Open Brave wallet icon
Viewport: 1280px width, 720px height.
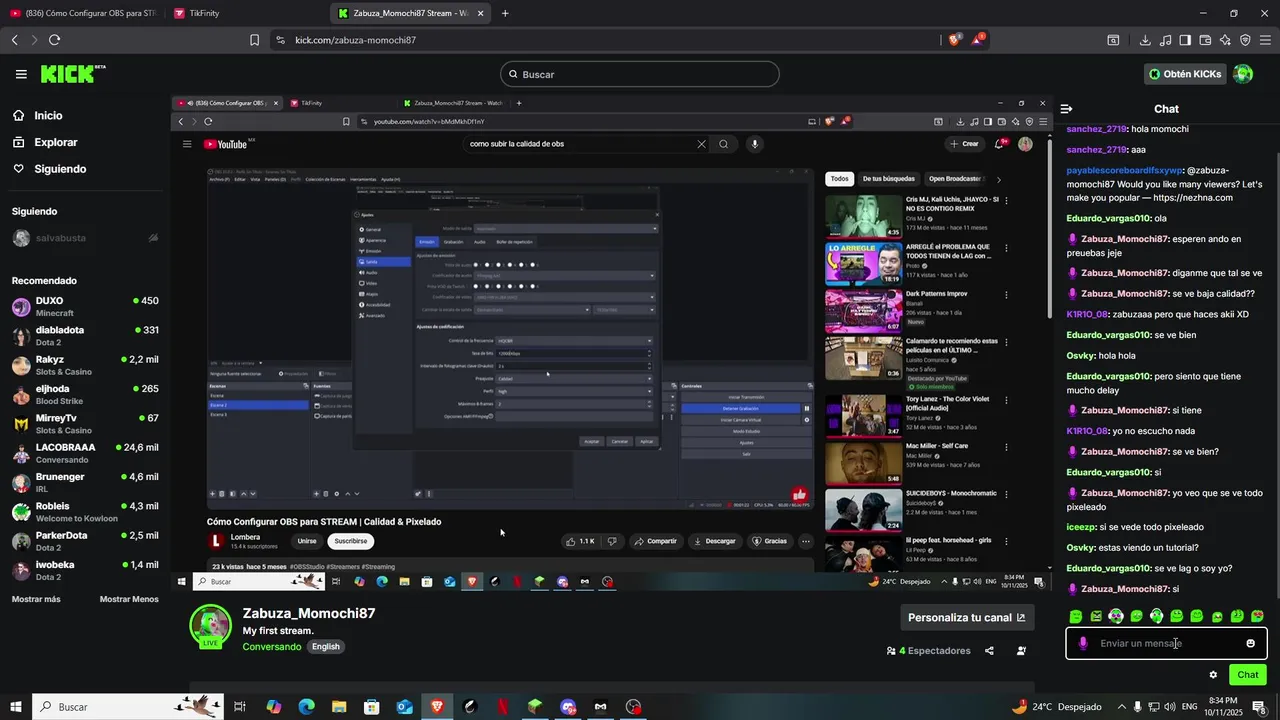point(1205,40)
